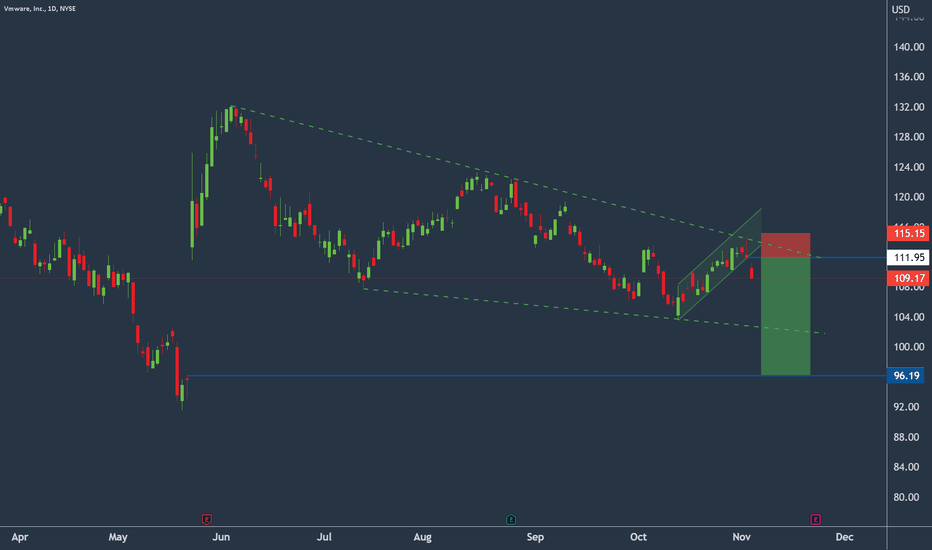Select the lower dashed green trendline
Image resolution: width=932 pixels, height=550 pixels.
[x=594, y=311]
